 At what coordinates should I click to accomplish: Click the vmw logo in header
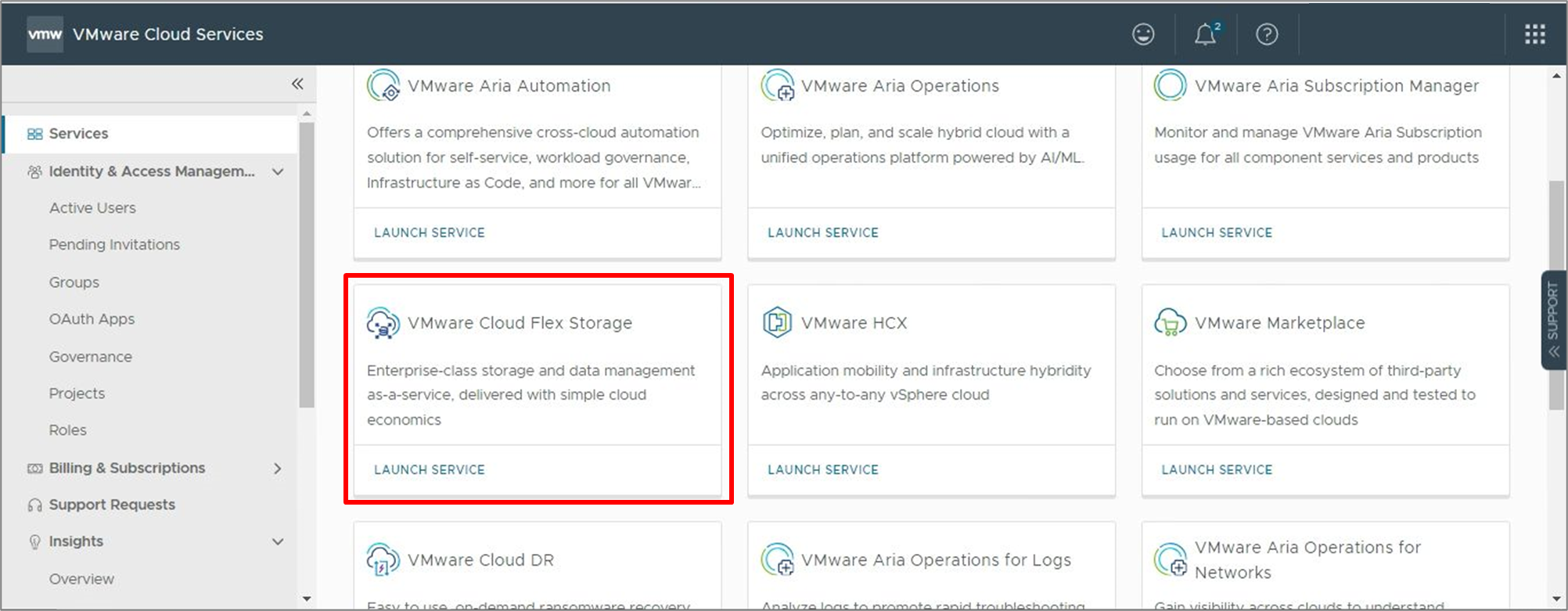point(45,34)
